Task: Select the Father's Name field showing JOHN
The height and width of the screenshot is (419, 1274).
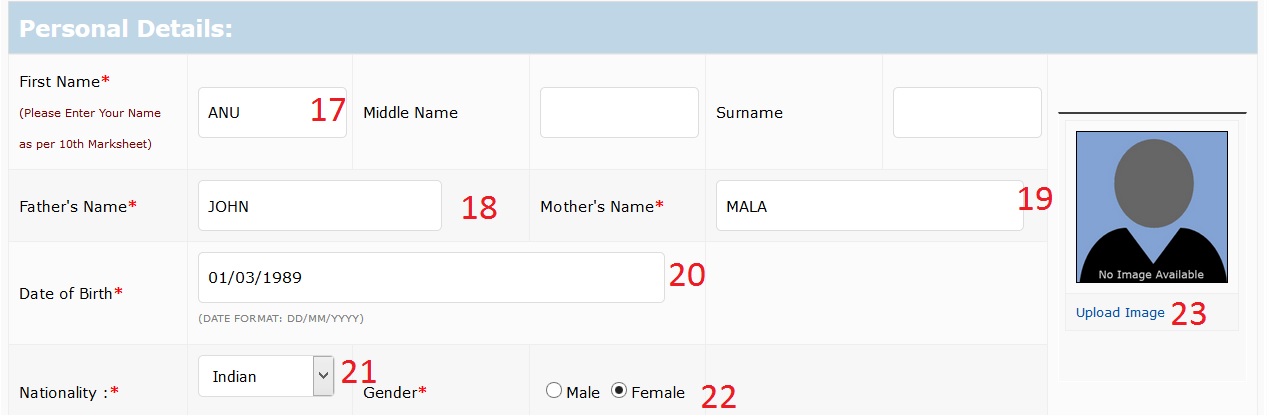Action: point(320,206)
